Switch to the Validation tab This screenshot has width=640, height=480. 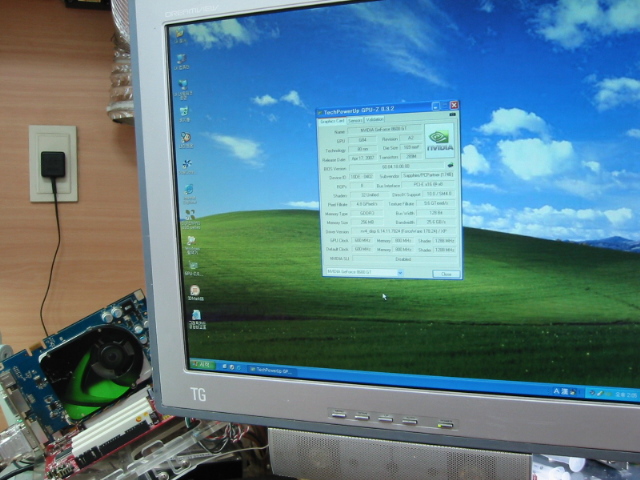point(375,120)
